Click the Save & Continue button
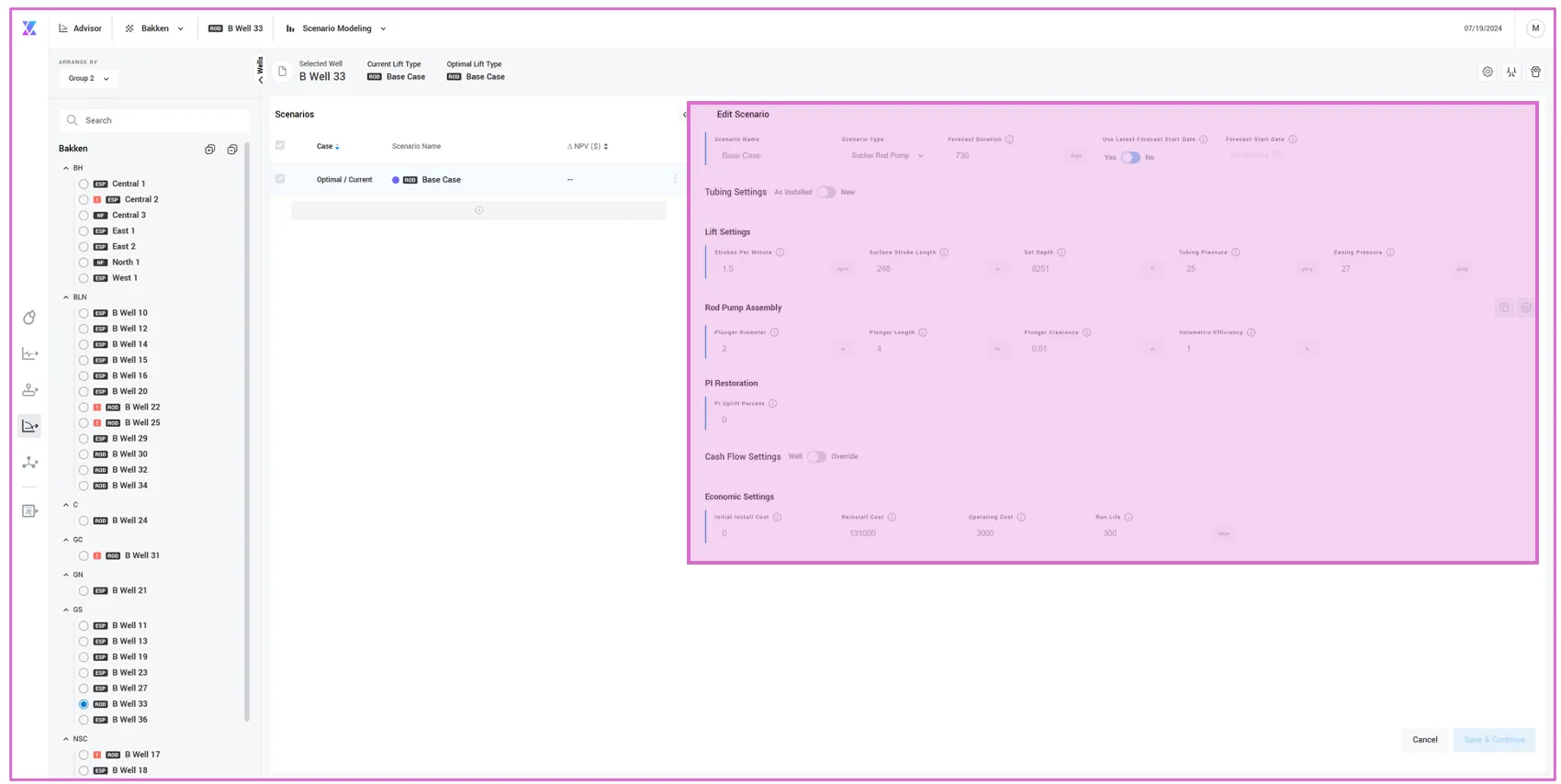Image resolution: width=1561 pixels, height=784 pixels. [x=1494, y=740]
